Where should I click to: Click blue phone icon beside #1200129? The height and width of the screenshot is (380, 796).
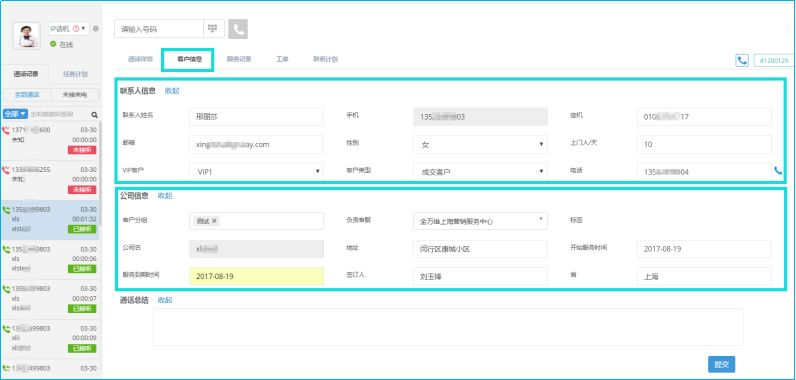[x=742, y=60]
